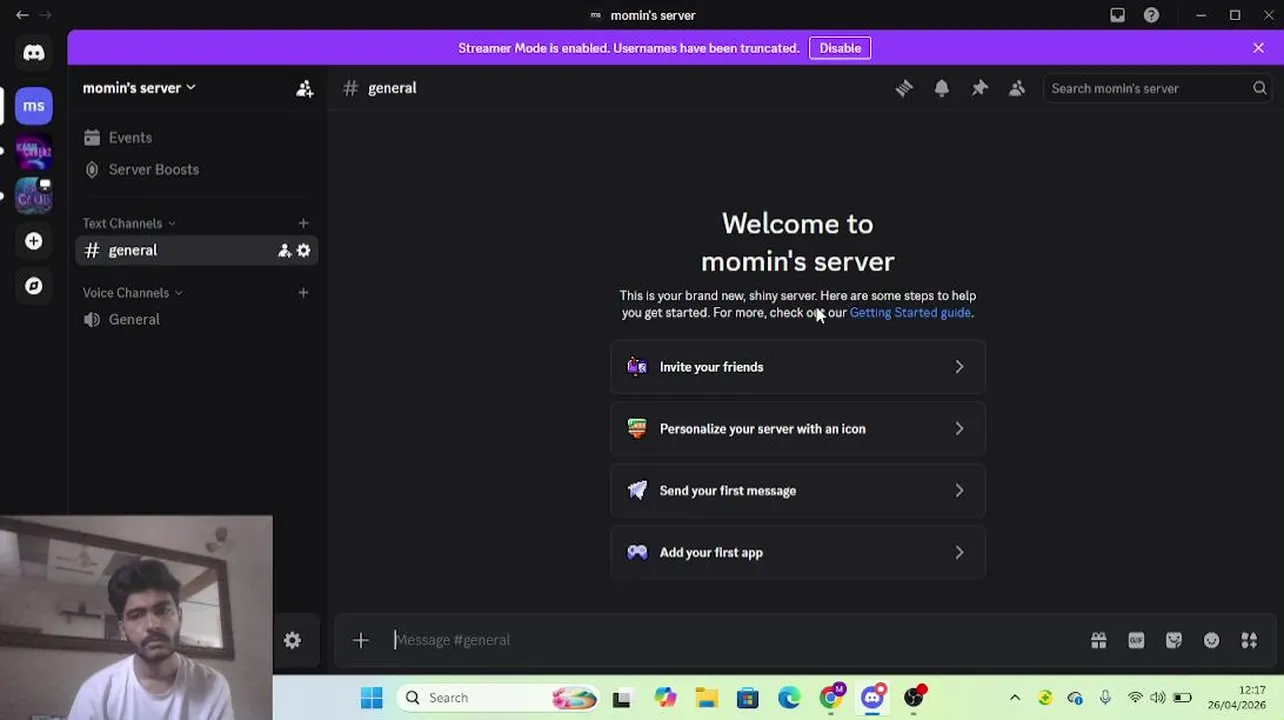Screen dimensions: 1284x720
Task: Dismiss the Streamer Mode banner
Action: coord(1258,48)
